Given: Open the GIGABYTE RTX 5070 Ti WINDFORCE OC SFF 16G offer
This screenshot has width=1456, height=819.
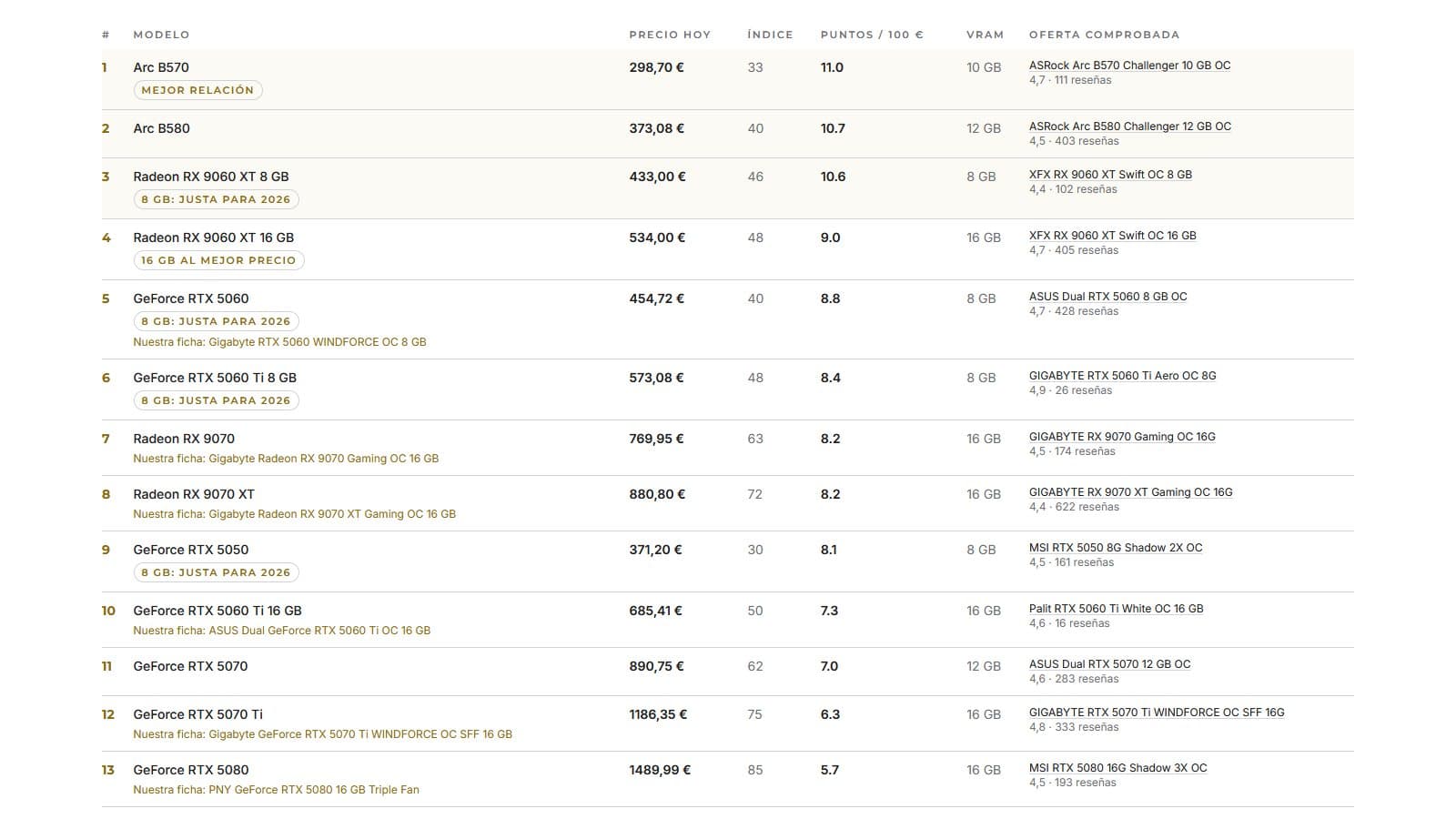Looking at the screenshot, I should coord(1157,713).
